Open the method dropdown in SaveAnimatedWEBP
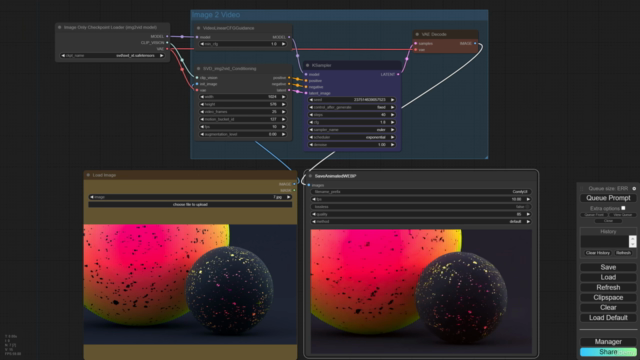This screenshot has width=640, height=360. point(420,222)
